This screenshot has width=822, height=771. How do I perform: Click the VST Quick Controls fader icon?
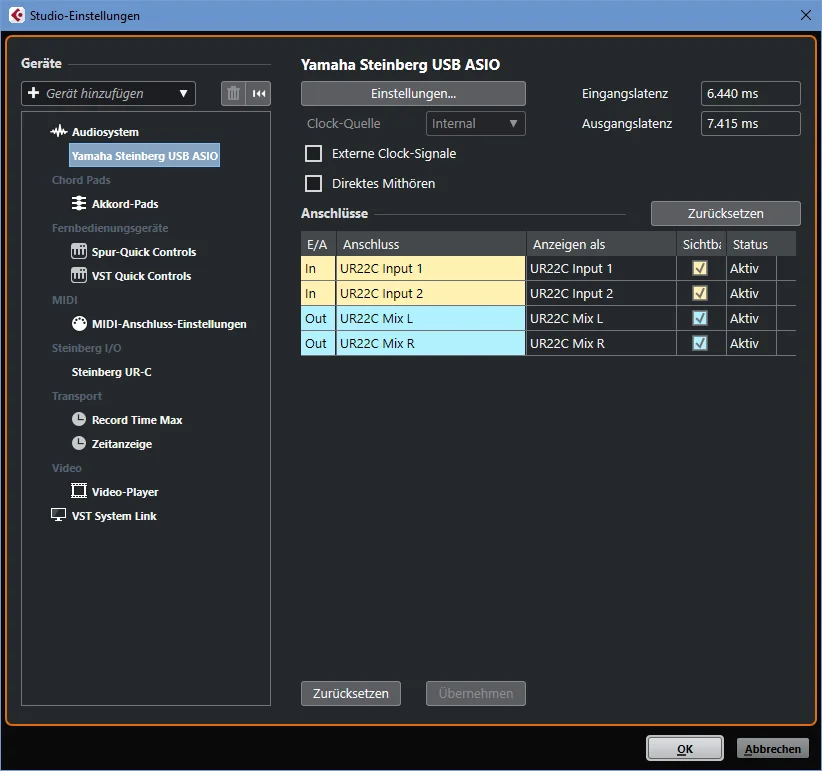pos(79,275)
